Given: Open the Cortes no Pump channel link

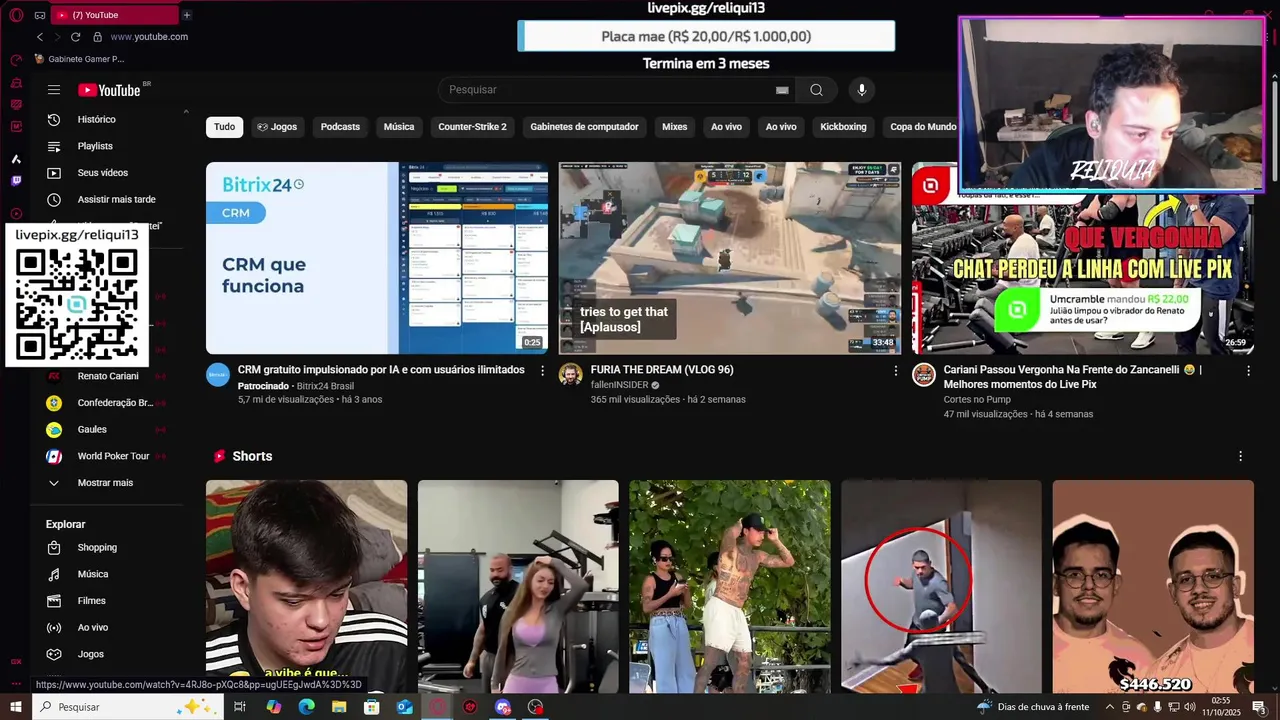Looking at the screenshot, I should coord(977,400).
